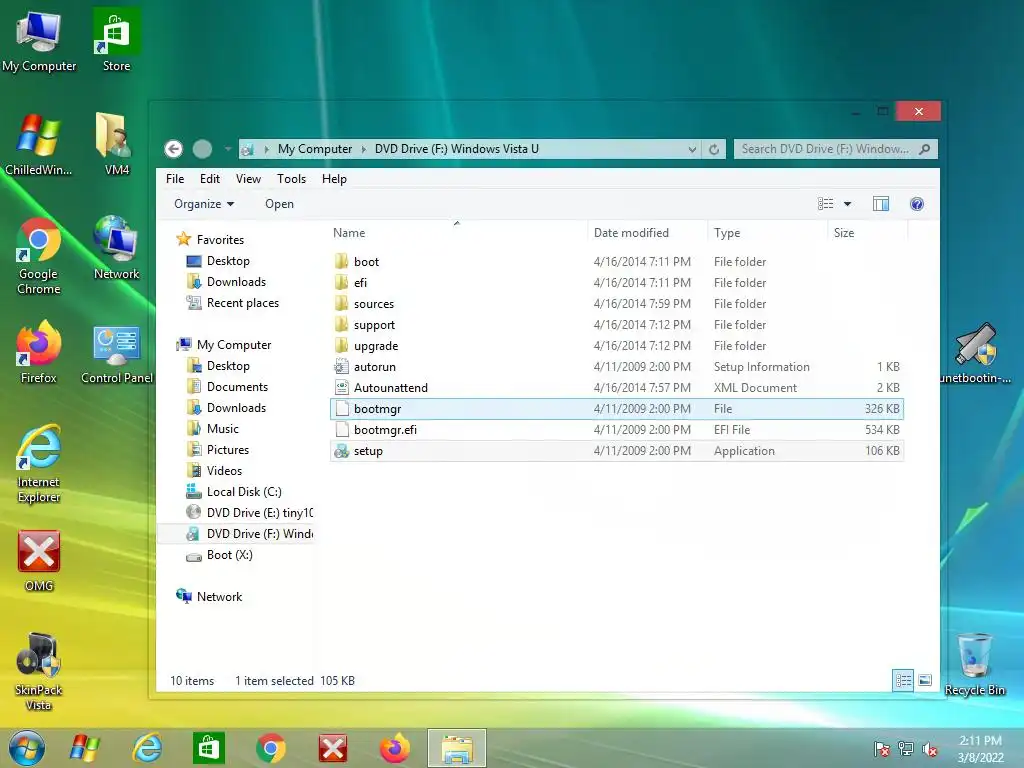Expand the address bar history dropdown
Image resolution: width=1024 pixels, height=768 pixels.
[x=692, y=149]
